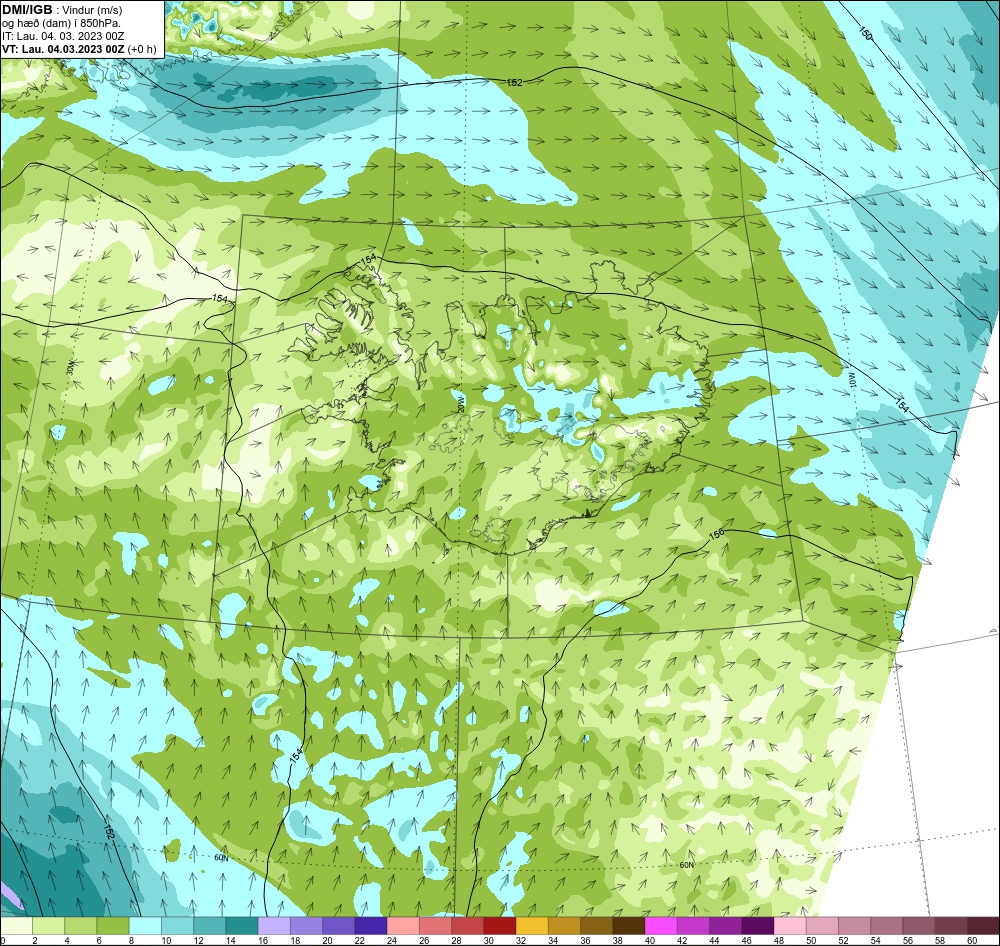
Task: Select the legend swatch between 4 and 6
Action: point(81,925)
